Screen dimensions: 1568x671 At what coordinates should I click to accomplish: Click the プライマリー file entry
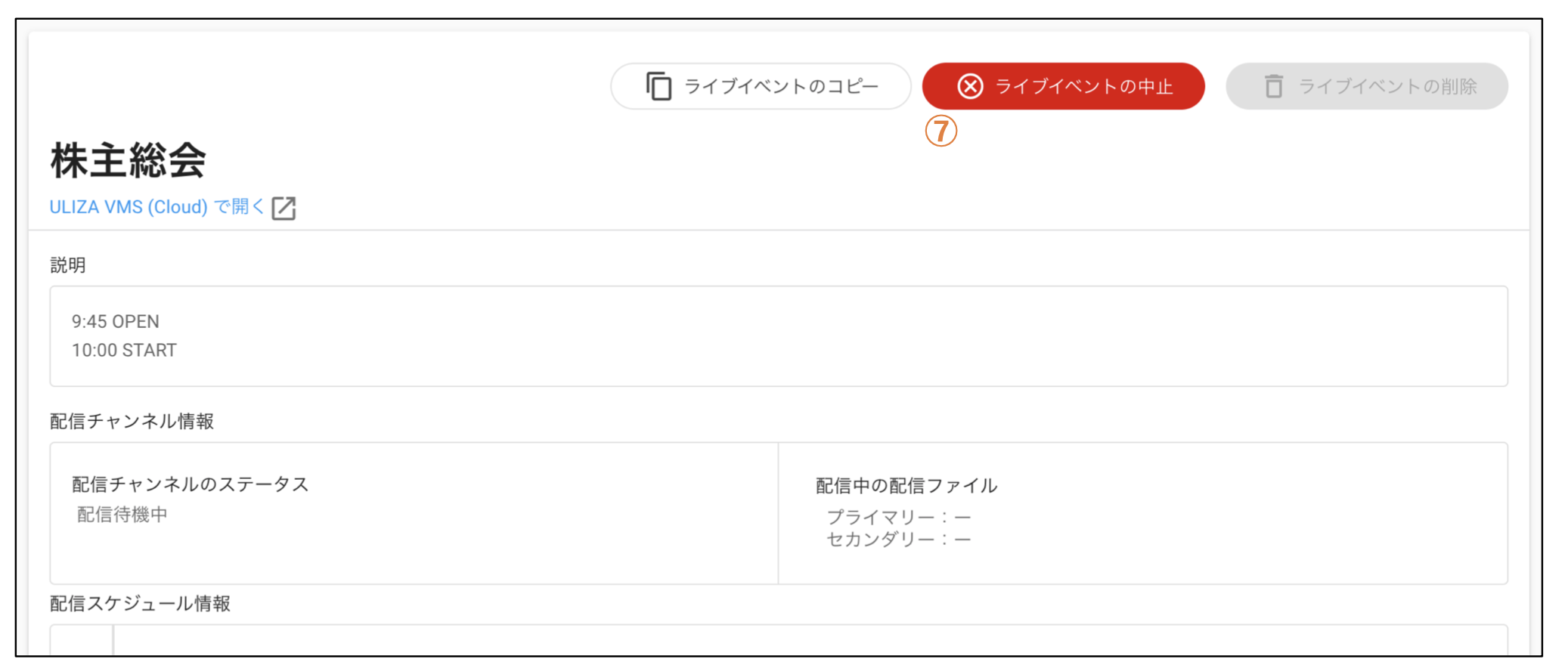click(x=898, y=518)
